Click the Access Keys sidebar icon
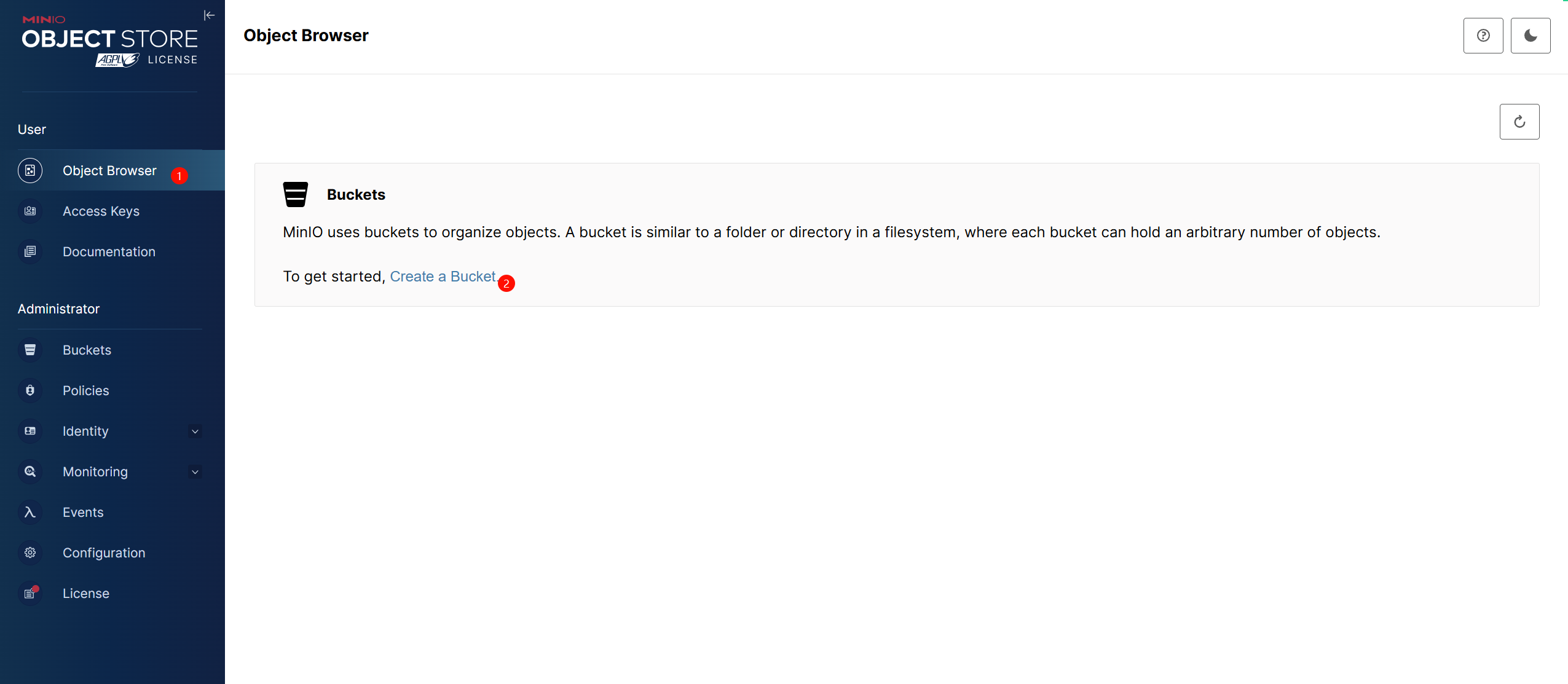 pyautogui.click(x=30, y=211)
